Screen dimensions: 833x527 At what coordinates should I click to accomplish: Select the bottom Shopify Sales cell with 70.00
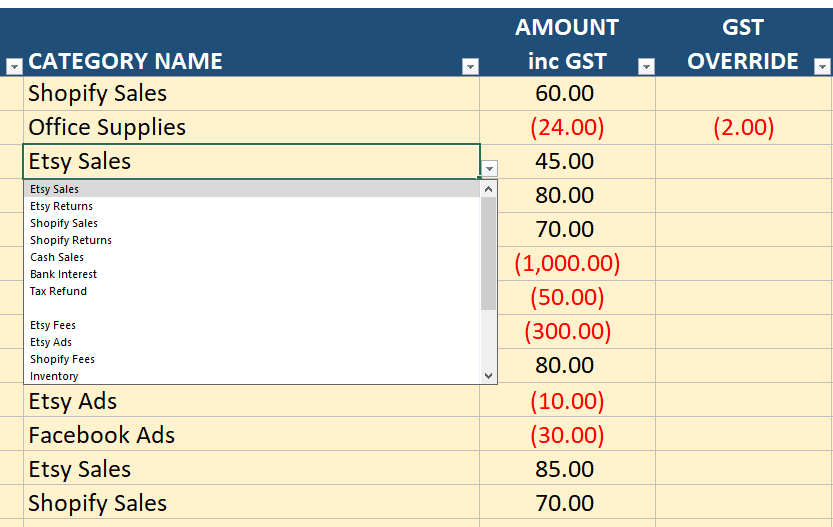[x=251, y=503]
